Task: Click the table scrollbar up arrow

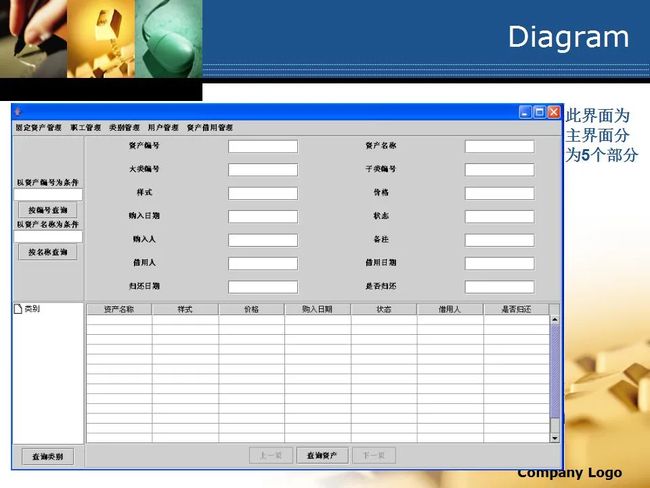Action: point(555,320)
